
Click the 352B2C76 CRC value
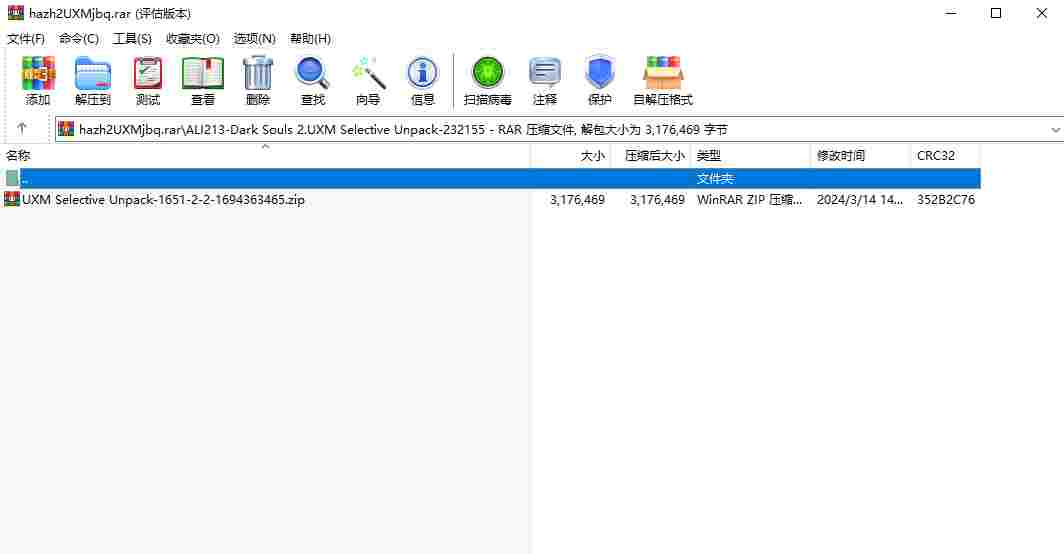tap(945, 200)
